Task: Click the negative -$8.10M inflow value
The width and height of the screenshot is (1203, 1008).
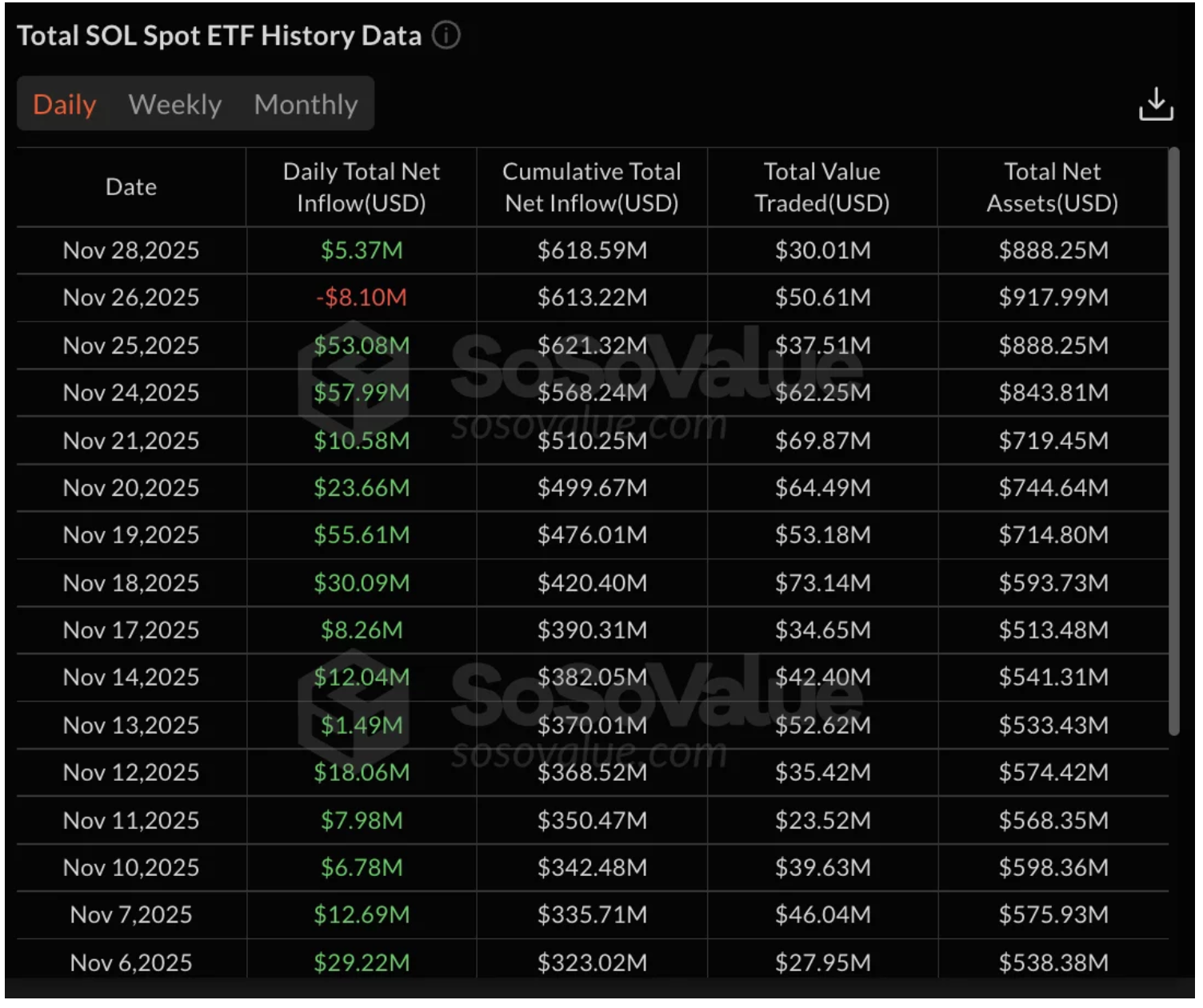Action: point(362,298)
